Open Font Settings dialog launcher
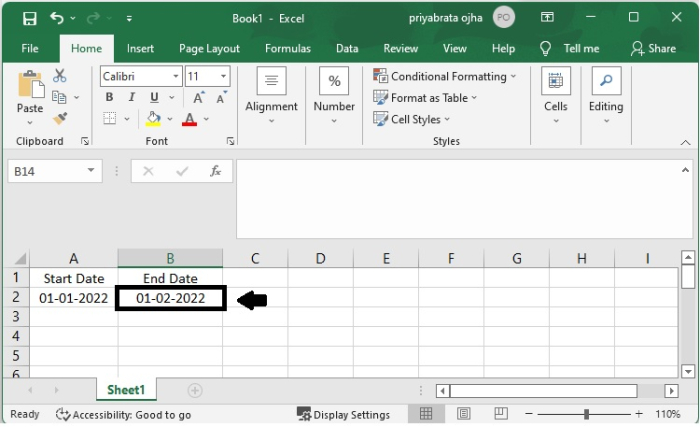 230,141
